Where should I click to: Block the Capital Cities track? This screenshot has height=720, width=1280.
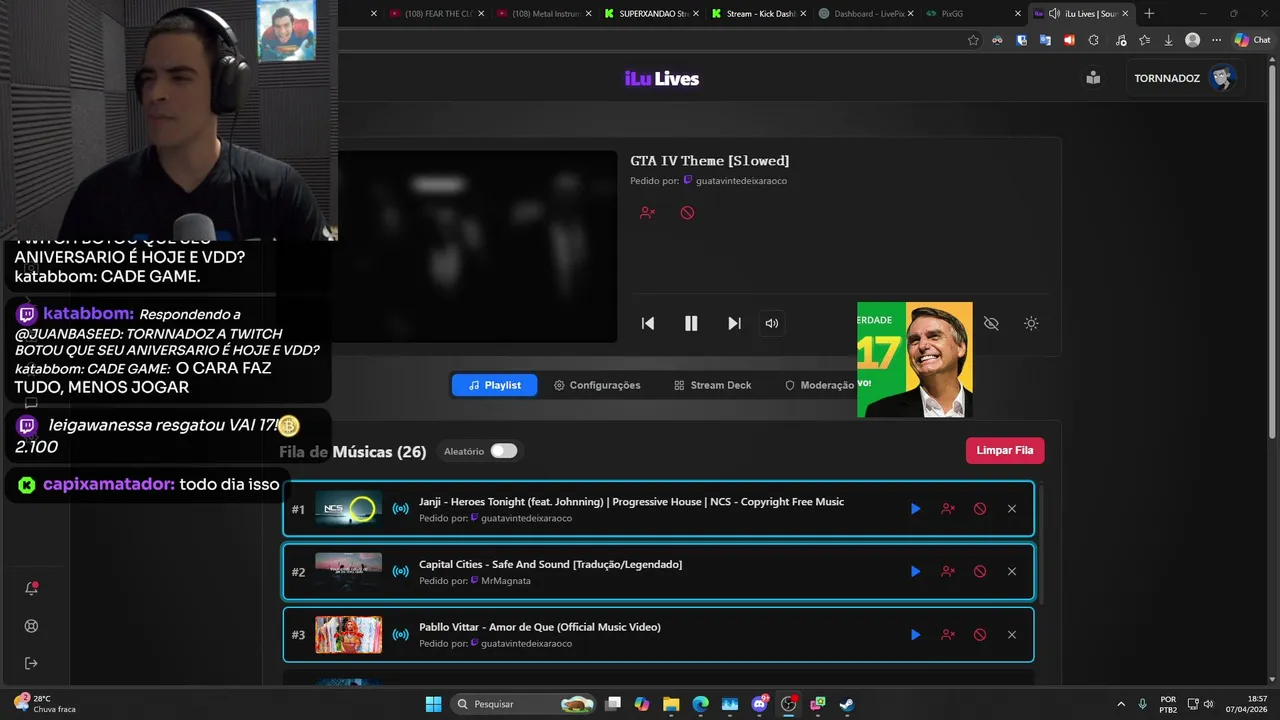tap(980, 571)
